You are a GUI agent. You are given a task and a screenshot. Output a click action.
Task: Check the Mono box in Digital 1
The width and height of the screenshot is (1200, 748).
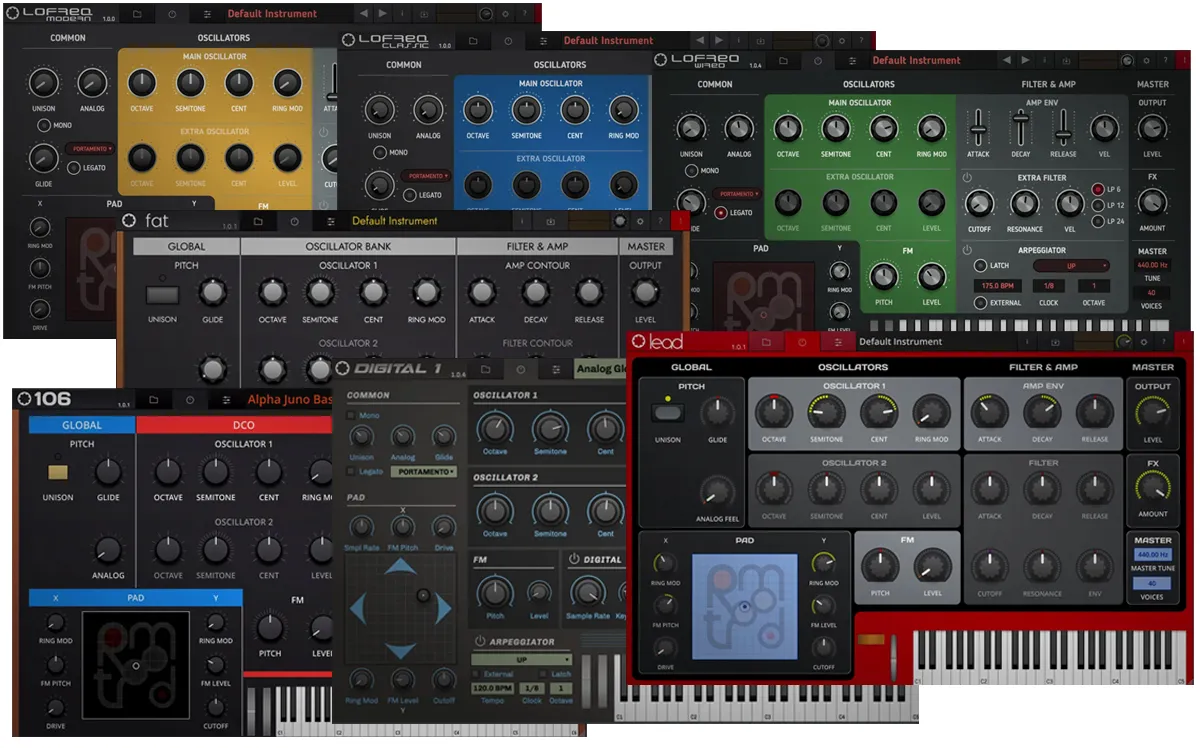click(x=351, y=415)
